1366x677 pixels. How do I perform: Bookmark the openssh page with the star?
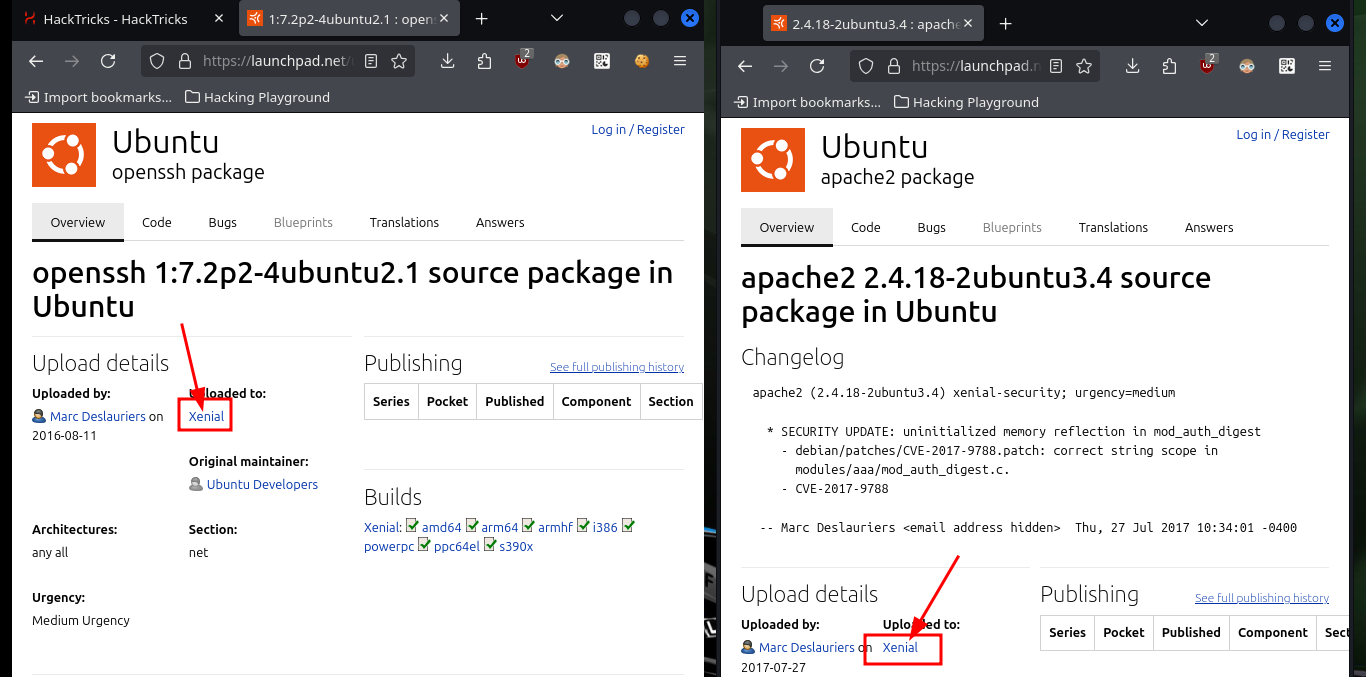(x=399, y=61)
